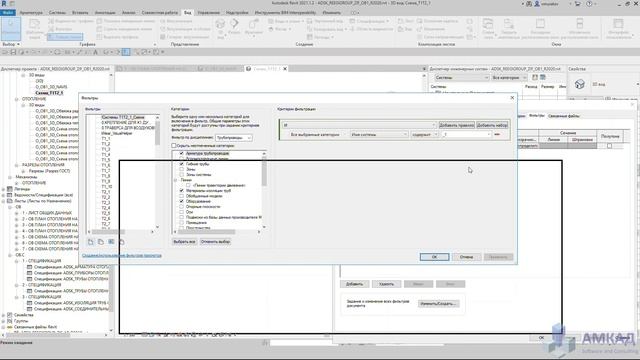This screenshot has height=360, width=640.
Task: Open View Templates (Шаблоны видов) ribbon icon
Action: 35,28
